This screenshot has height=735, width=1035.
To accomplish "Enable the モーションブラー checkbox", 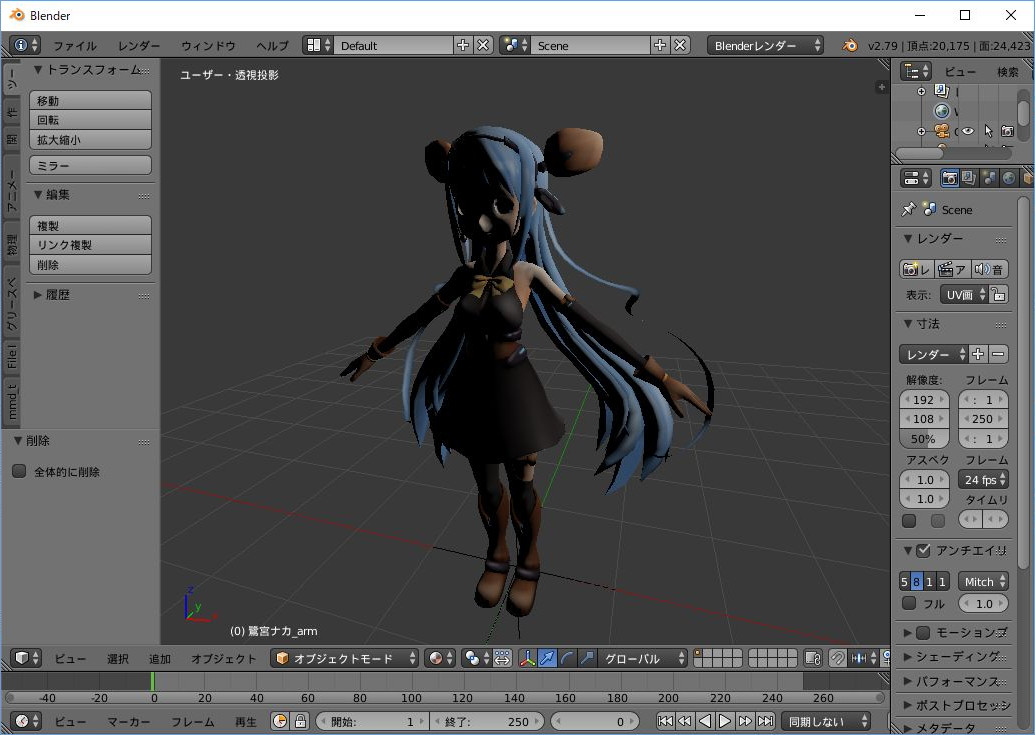I will click(x=923, y=632).
